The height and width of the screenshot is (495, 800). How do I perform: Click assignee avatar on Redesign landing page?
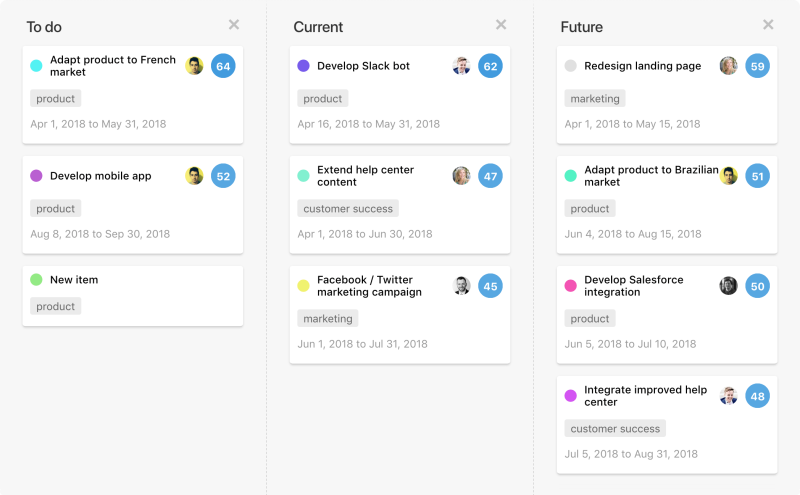(x=728, y=66)
